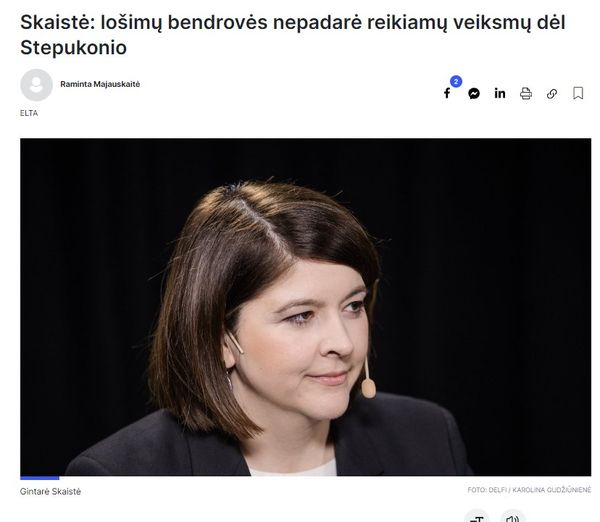Click the blue gallery progress bar under the photo
Screen dimensions: 600x522
(x=40, y=478)
